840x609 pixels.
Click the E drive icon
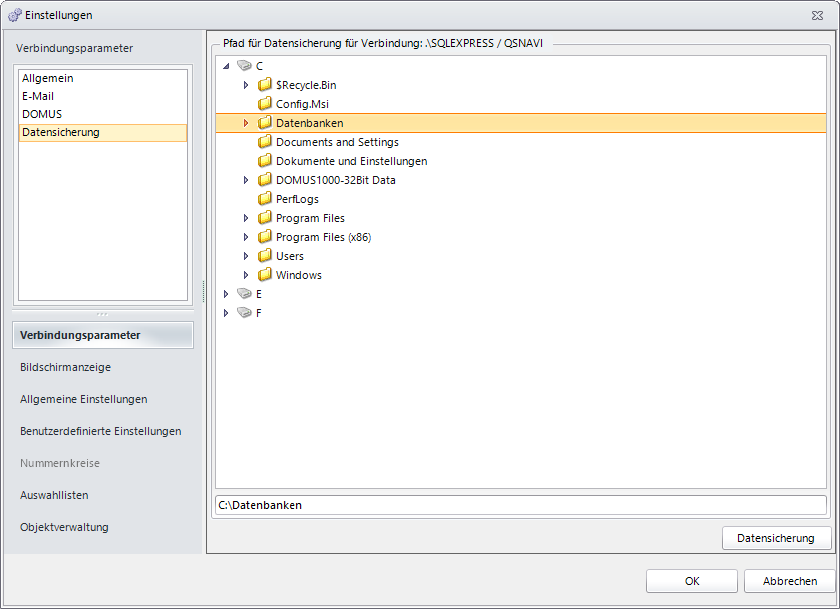(x=244, y=294)
